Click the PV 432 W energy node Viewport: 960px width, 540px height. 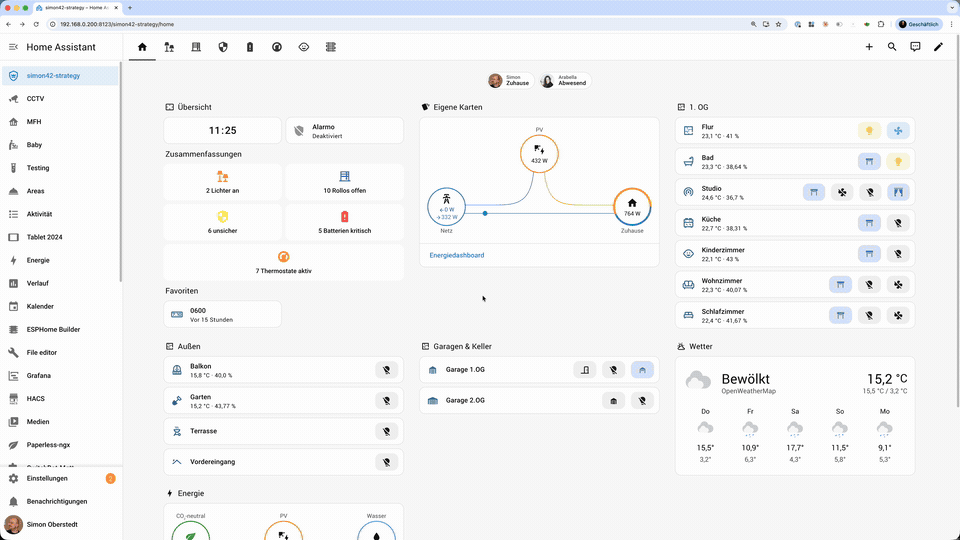coord(539,154)
